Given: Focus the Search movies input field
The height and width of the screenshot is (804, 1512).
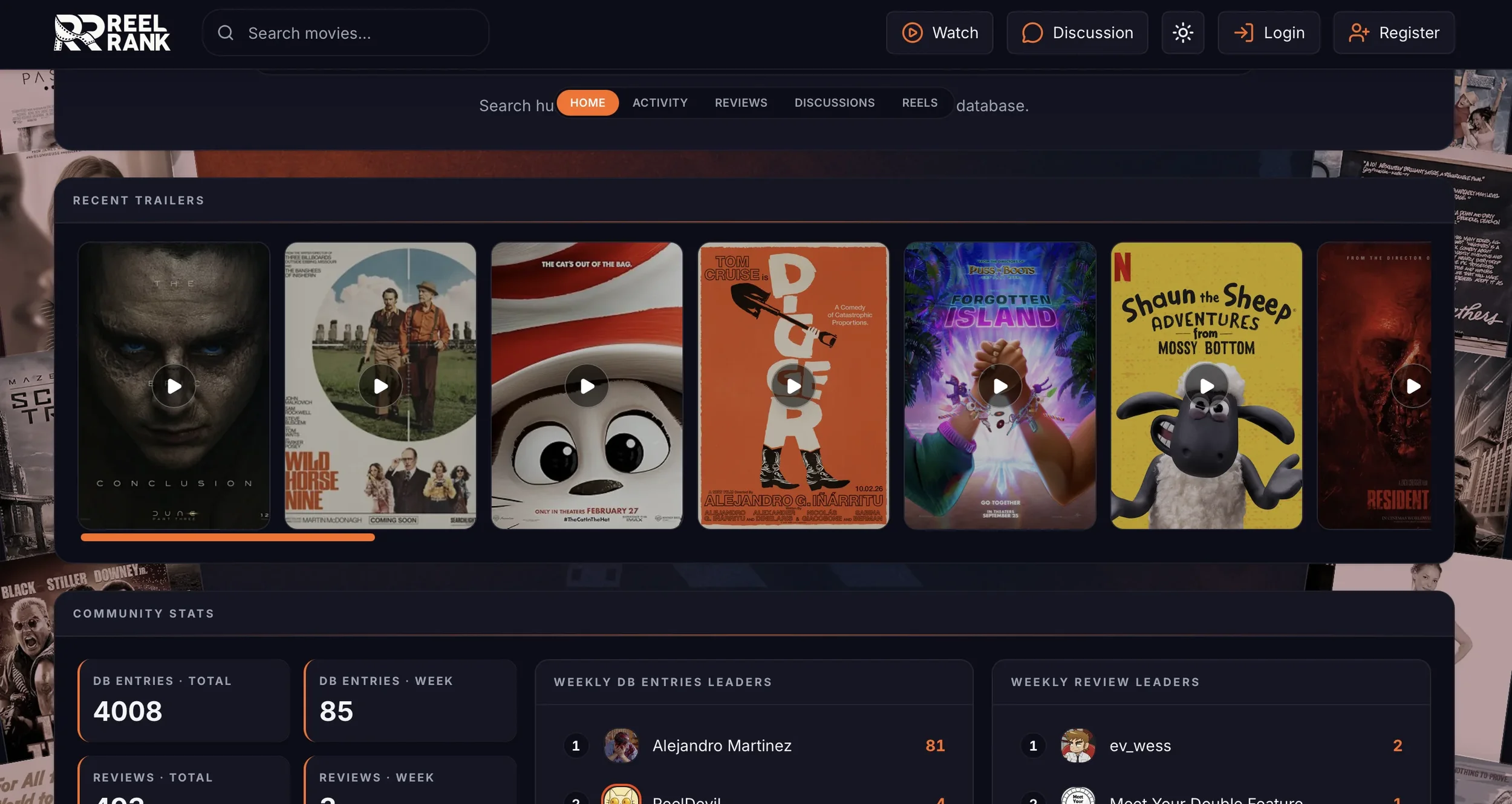Looking at the screenshot, I should coord(345,33).
